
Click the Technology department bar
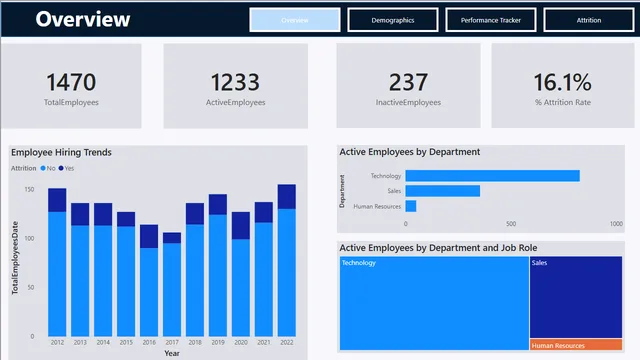pyautogui.click(x=492, y=176)
